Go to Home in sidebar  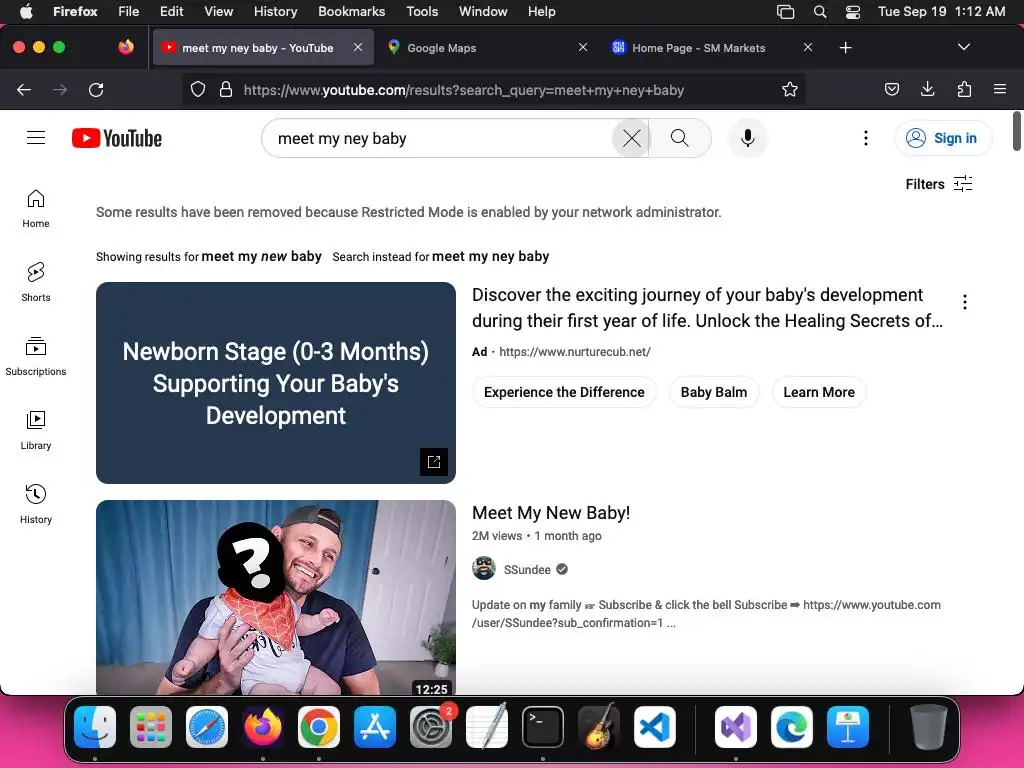[x=36, y=209]
